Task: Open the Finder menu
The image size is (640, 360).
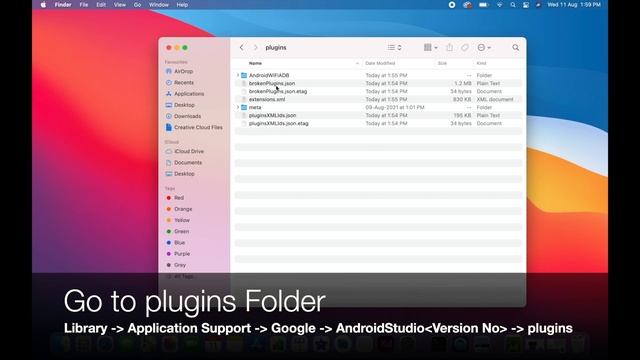Action: [63, 5]
